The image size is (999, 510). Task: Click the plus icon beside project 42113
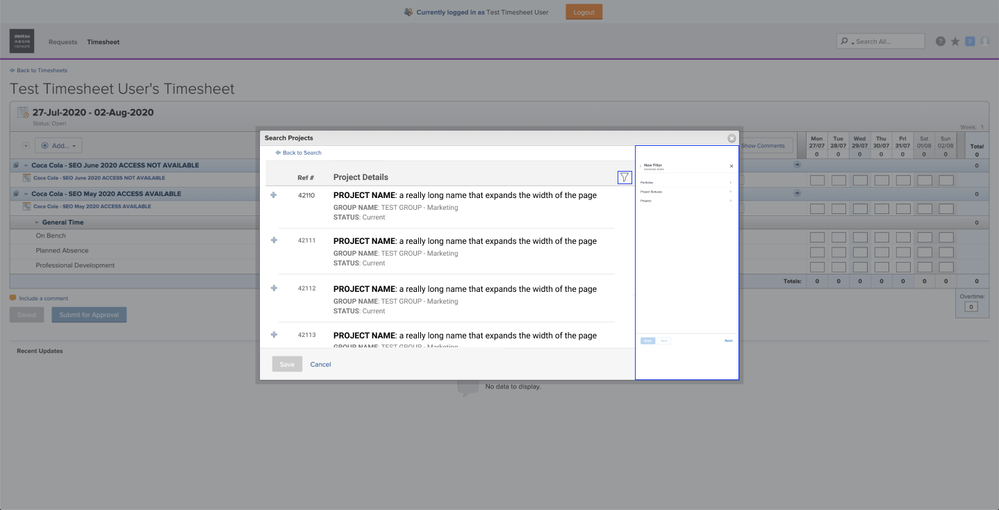pyautogui.click(x=274, y=335)
